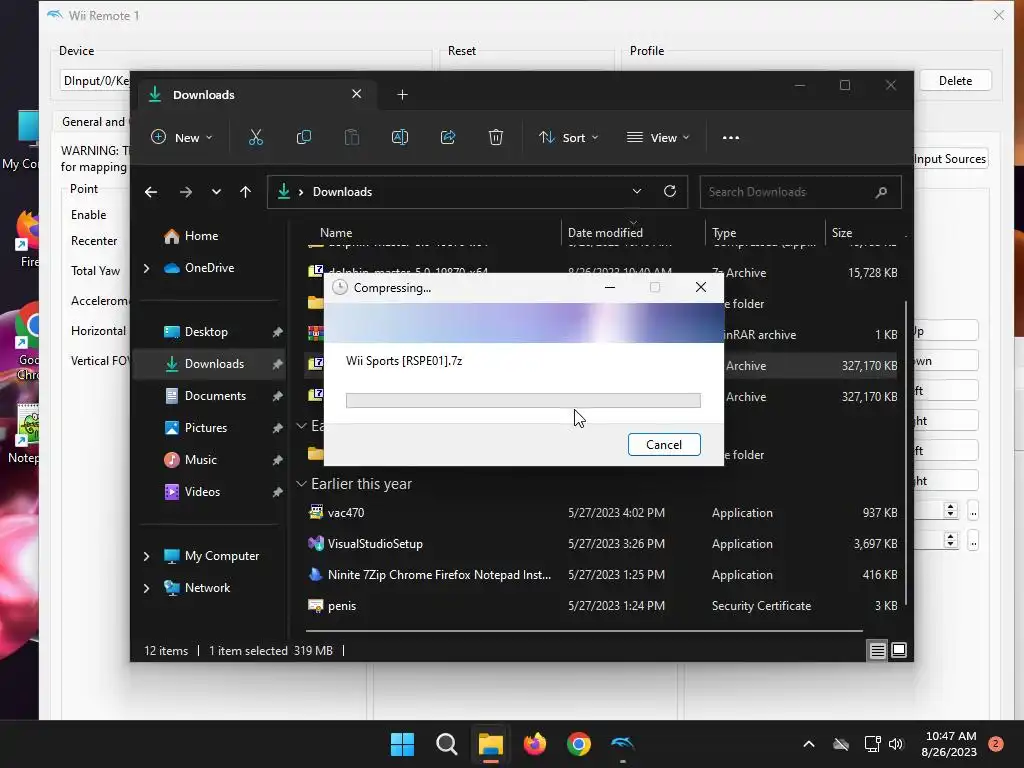Minimize the Compressing dialog
Viewport: 1024px width, 768px height.
click(x=610, y=287)
